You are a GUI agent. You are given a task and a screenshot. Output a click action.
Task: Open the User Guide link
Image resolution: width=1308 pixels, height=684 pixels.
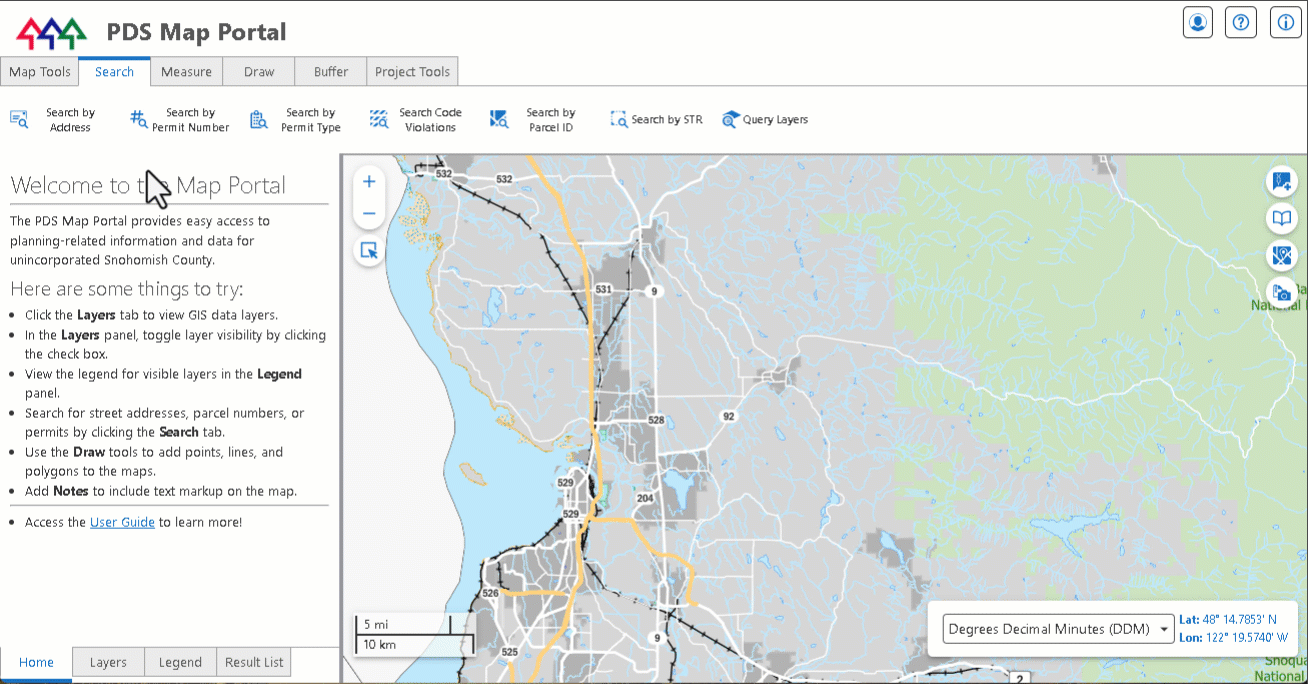click(x=122, y=522)
